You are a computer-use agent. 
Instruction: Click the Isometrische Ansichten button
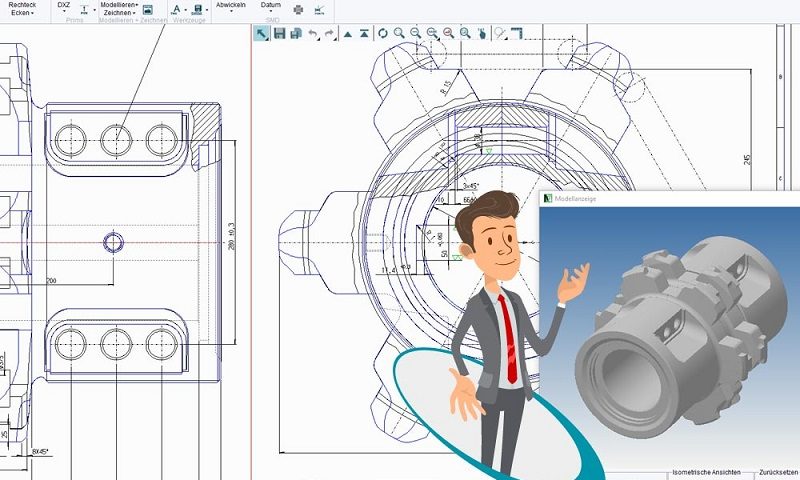[706, 473]
